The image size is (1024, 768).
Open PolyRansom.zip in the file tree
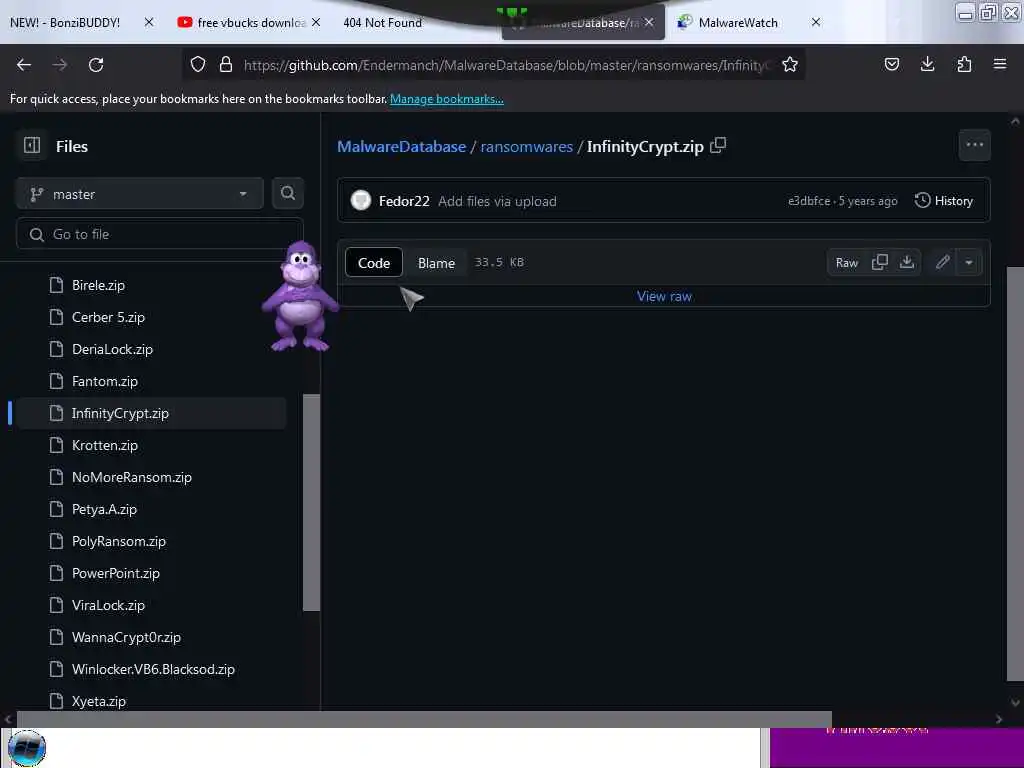[x=118, y=541]
